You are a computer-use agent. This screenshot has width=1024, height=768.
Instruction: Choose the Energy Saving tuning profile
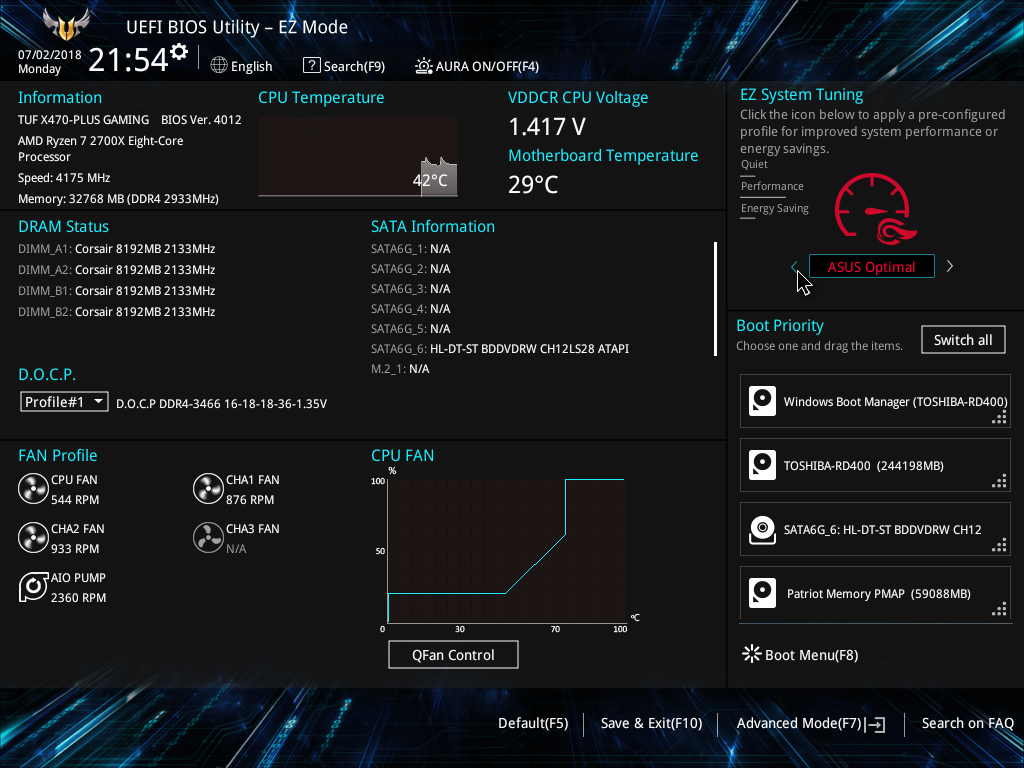tap(775, 209)
